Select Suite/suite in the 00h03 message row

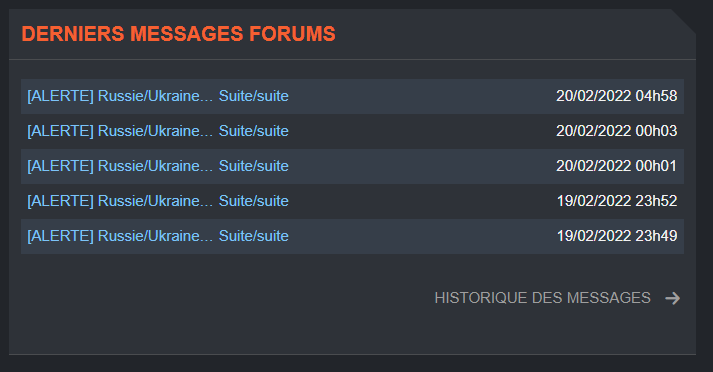tap(254, 131)
